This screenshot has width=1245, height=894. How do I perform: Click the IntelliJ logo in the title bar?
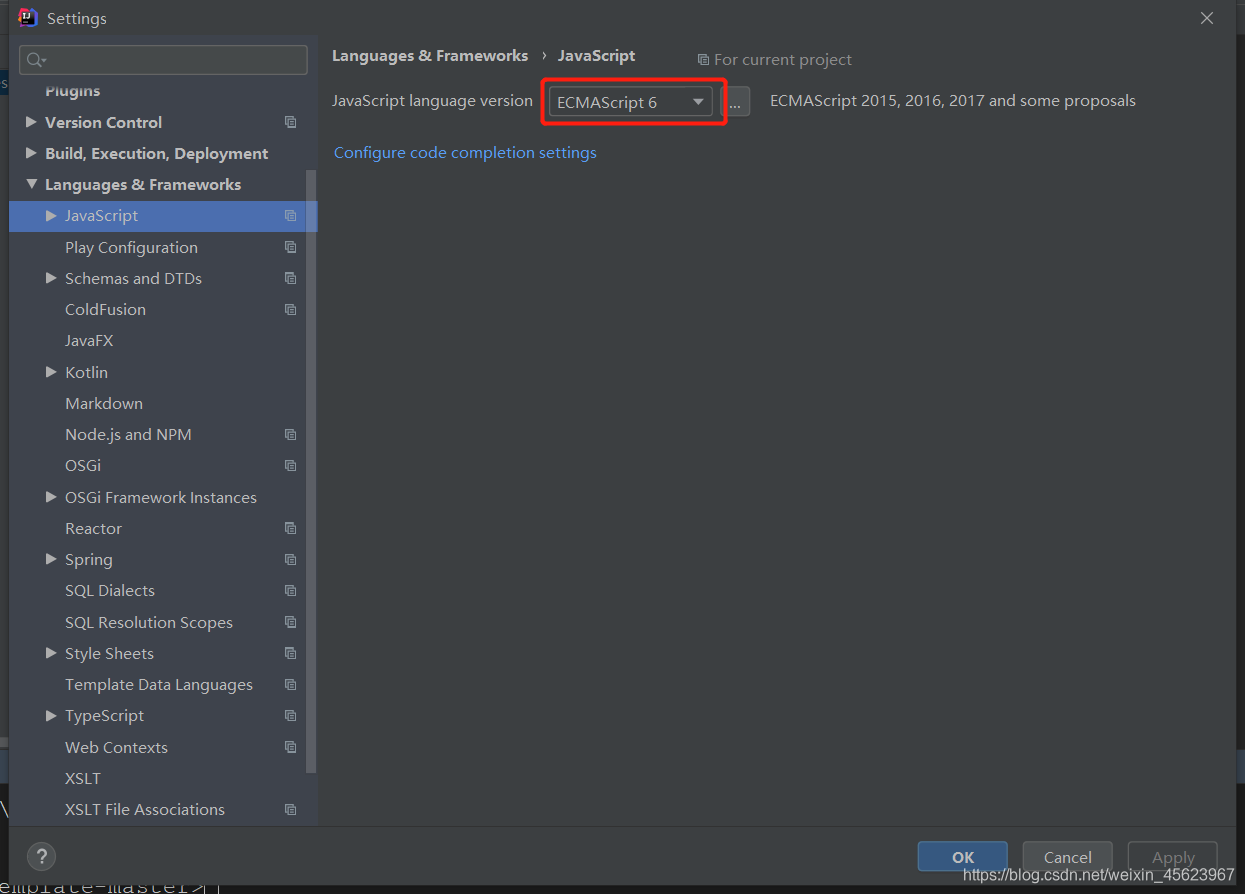pos(28,18)
